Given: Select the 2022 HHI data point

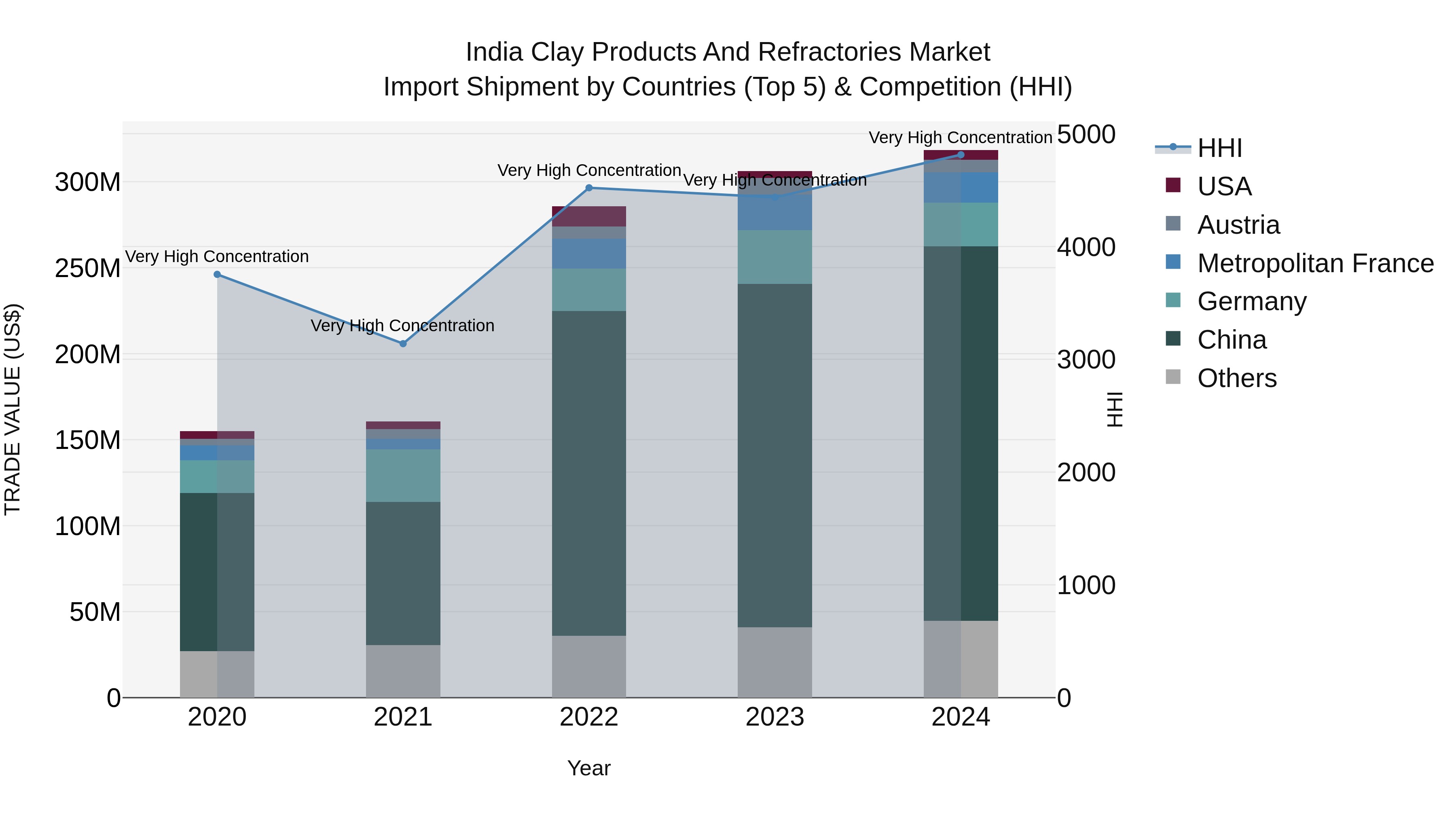Looking at the screenshot, I should (589, 188).
